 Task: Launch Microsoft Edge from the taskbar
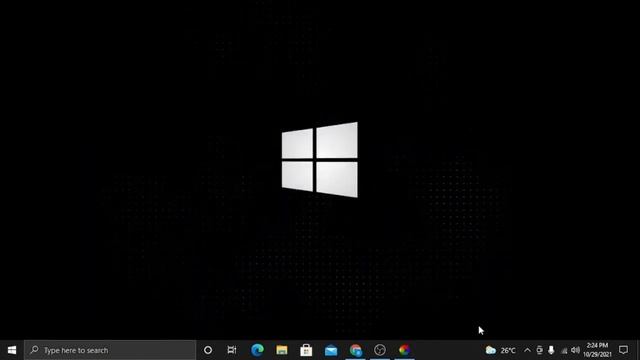[x=257, y=350]
